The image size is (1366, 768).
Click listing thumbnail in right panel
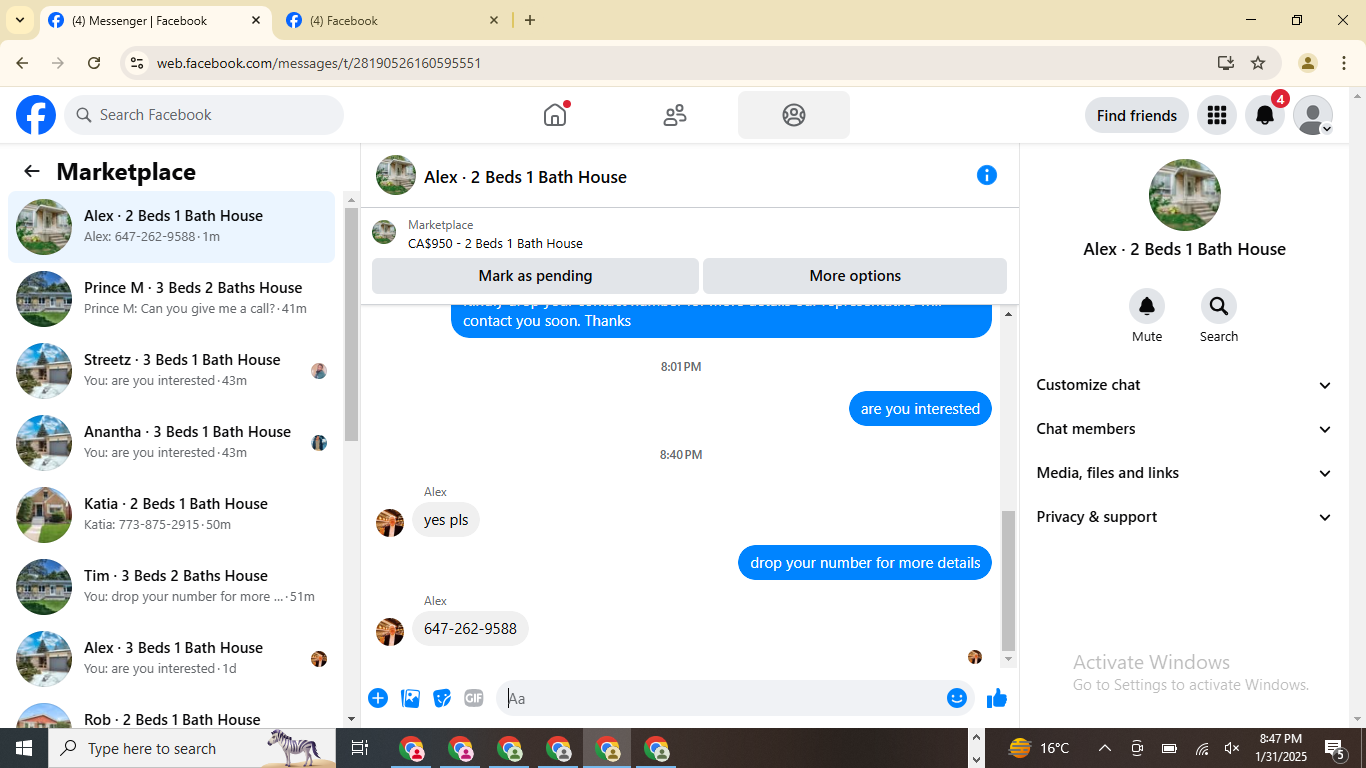pyautogui.click(x=1185, y=195)
